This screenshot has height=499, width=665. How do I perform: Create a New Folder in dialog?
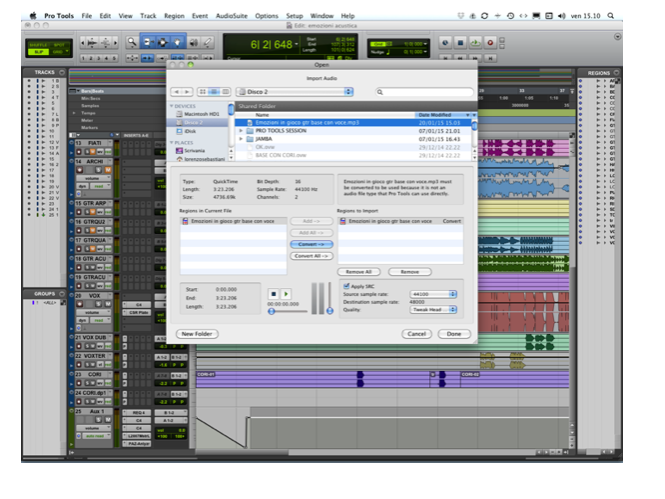(x=197, y=334)
